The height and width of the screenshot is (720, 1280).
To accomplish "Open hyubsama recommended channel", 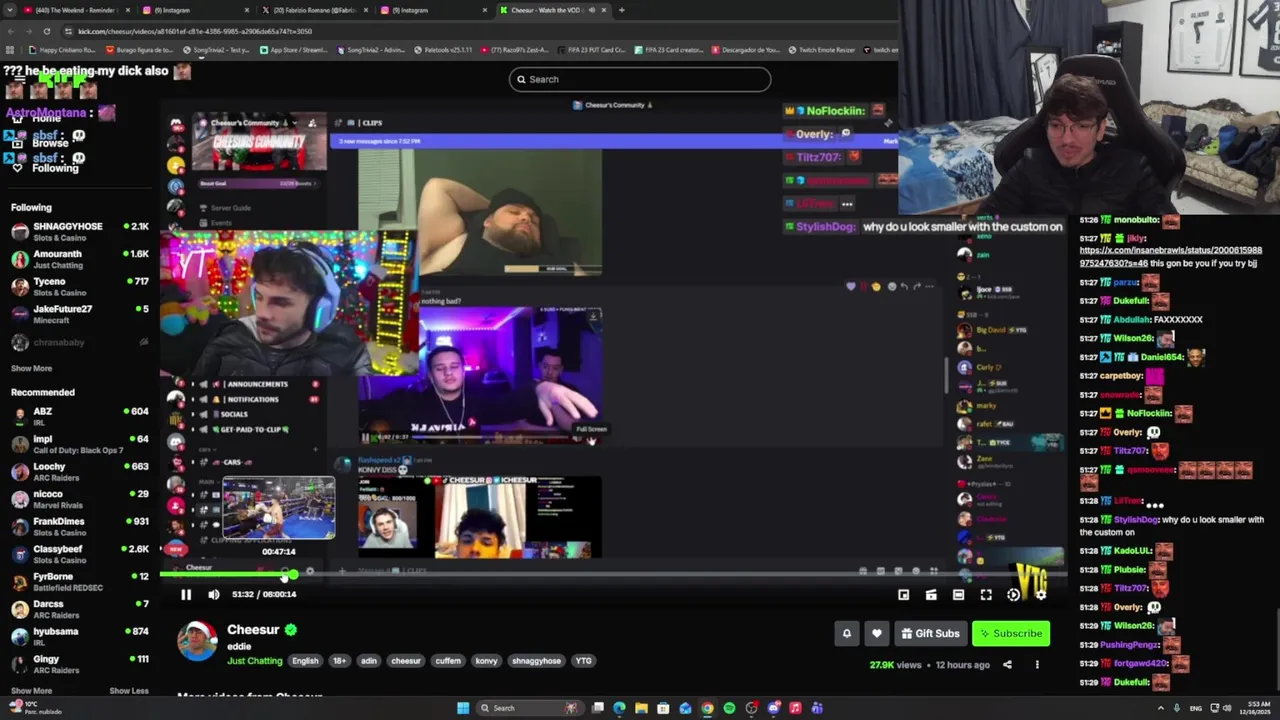I will [78, 636].
